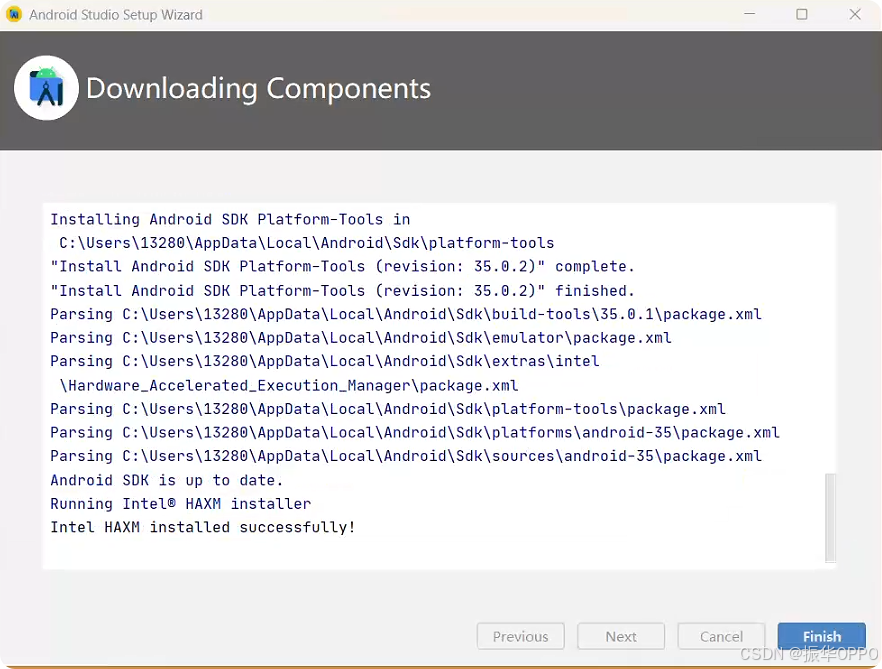This screenshot has height=669, width=882.
Task: Click the Next button
Action: [x=621, y=636]
